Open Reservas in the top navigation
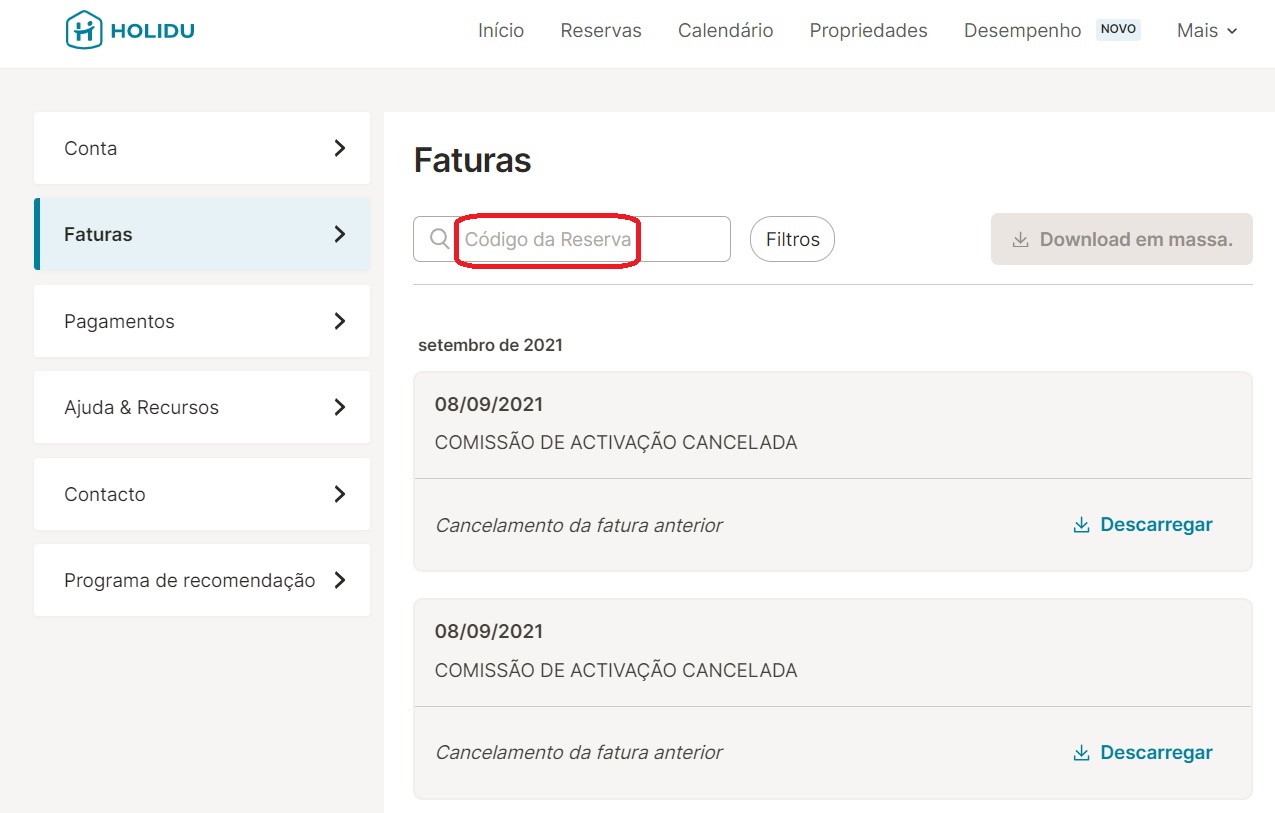The height and width of the screenshot is (813, 1275). (x=601, y=31)
